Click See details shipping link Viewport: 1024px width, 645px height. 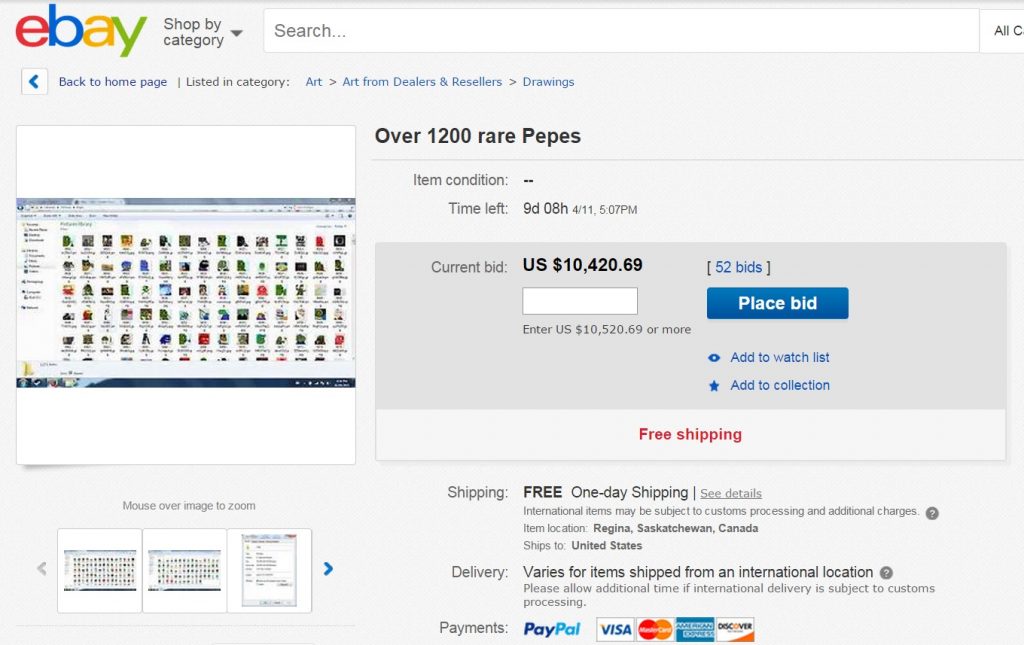point(730,494)
